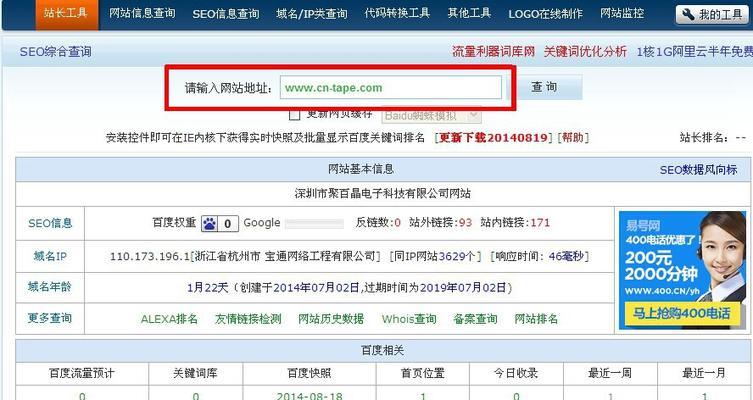753x400 pixels.
Task: Open 流量利器词库网 link
Action: (493, 51)
